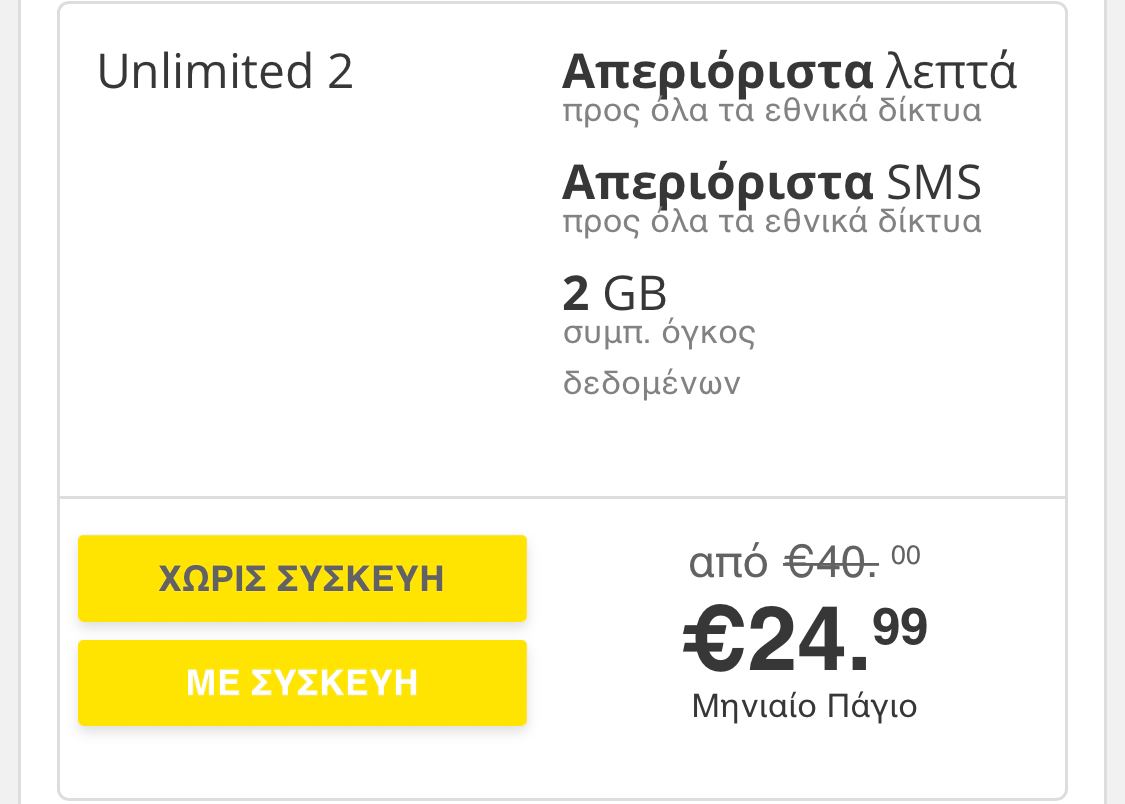Click subtitle text beneath Απεριόριστα SMS

(x=771, y=221)
